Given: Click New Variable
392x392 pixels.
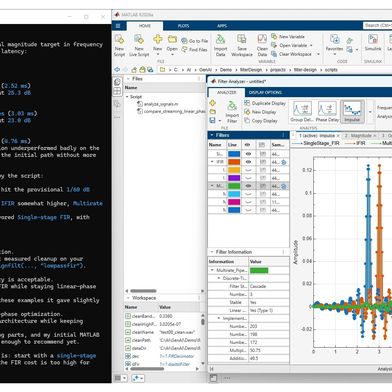Looking at the screenshot, I should [x=288, y=36].
